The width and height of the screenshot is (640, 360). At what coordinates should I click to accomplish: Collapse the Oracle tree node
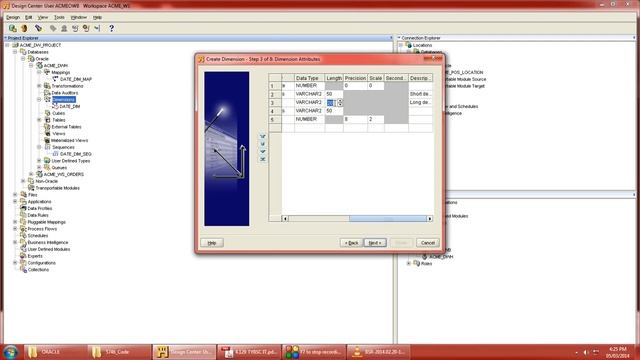click(23, 59)
